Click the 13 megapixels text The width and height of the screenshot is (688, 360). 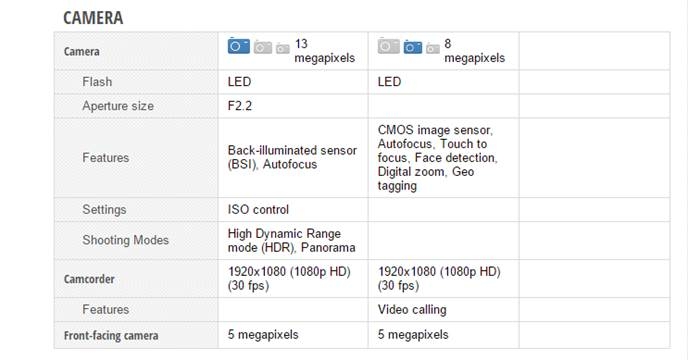324,50
